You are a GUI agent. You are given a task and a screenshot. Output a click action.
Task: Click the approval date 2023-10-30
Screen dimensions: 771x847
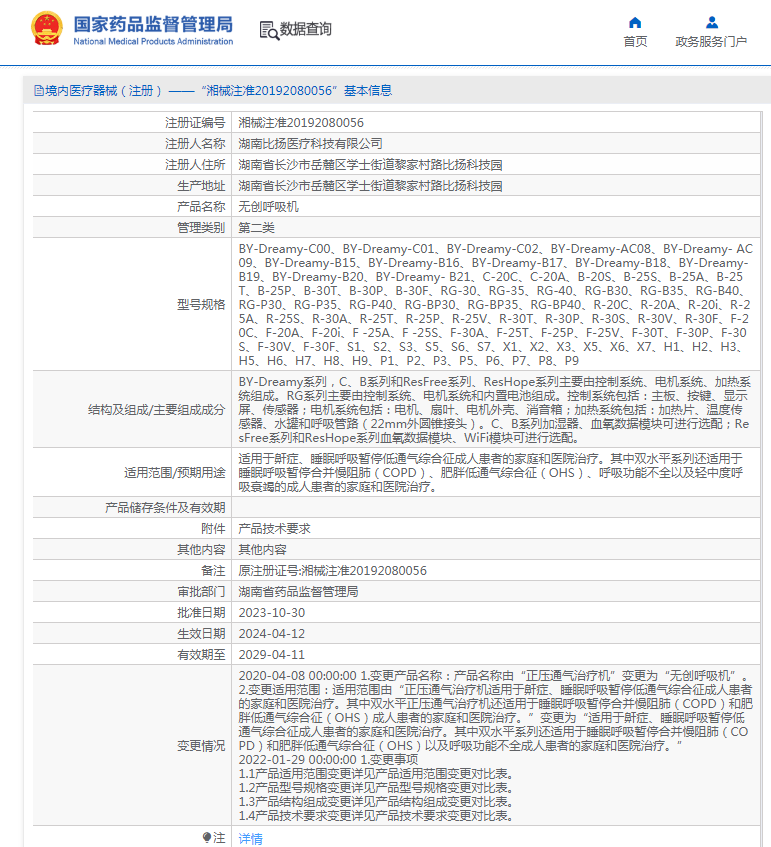267,612
